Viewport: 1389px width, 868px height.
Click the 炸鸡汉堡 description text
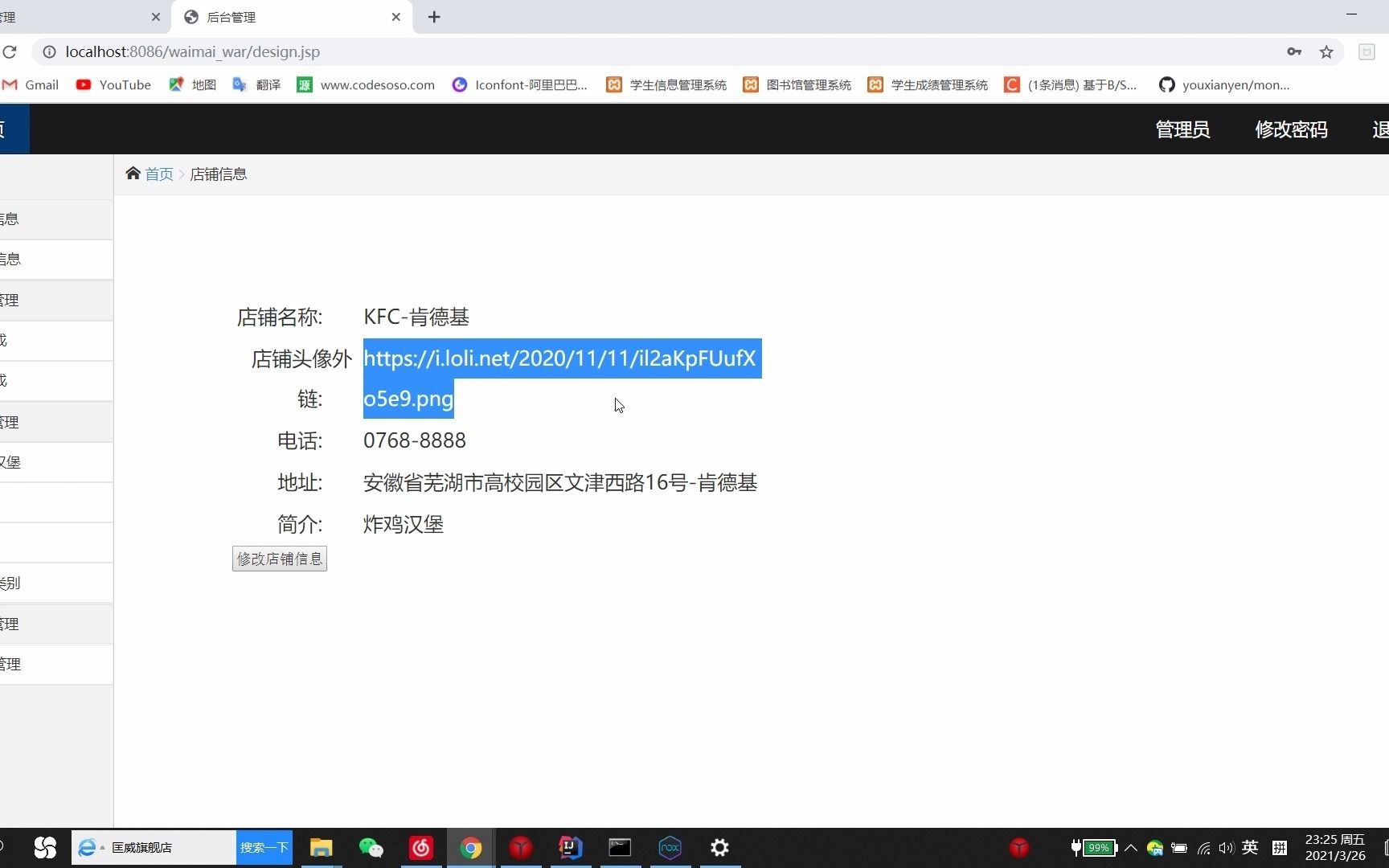404,525
